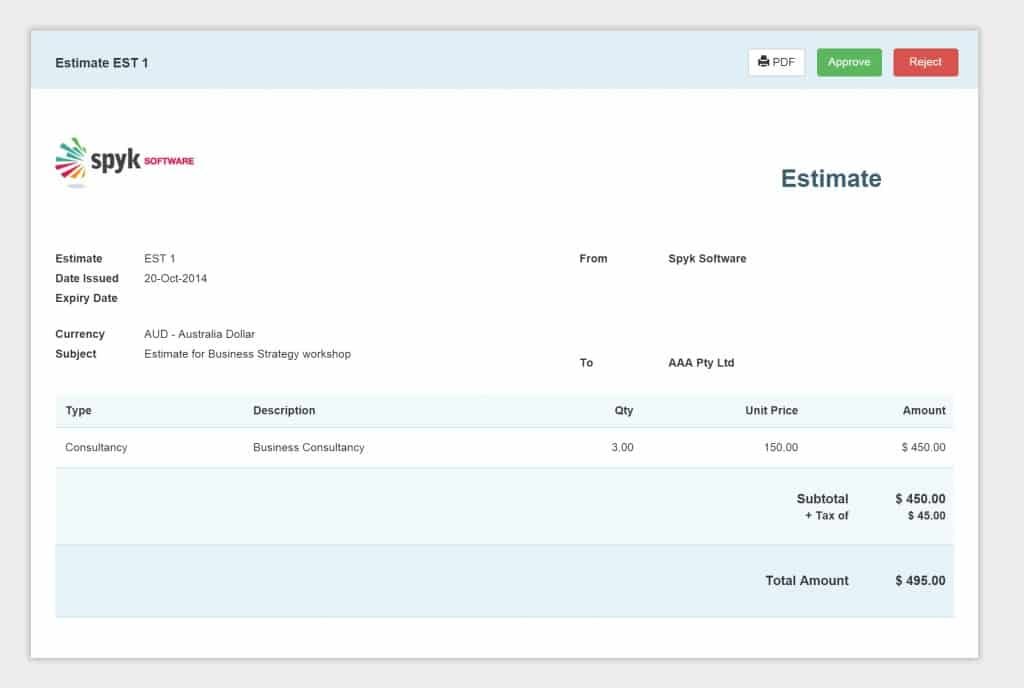The height and width of the screenshot is (688, 1024).
Task: Click the Type column header
Action: [78, 410]
